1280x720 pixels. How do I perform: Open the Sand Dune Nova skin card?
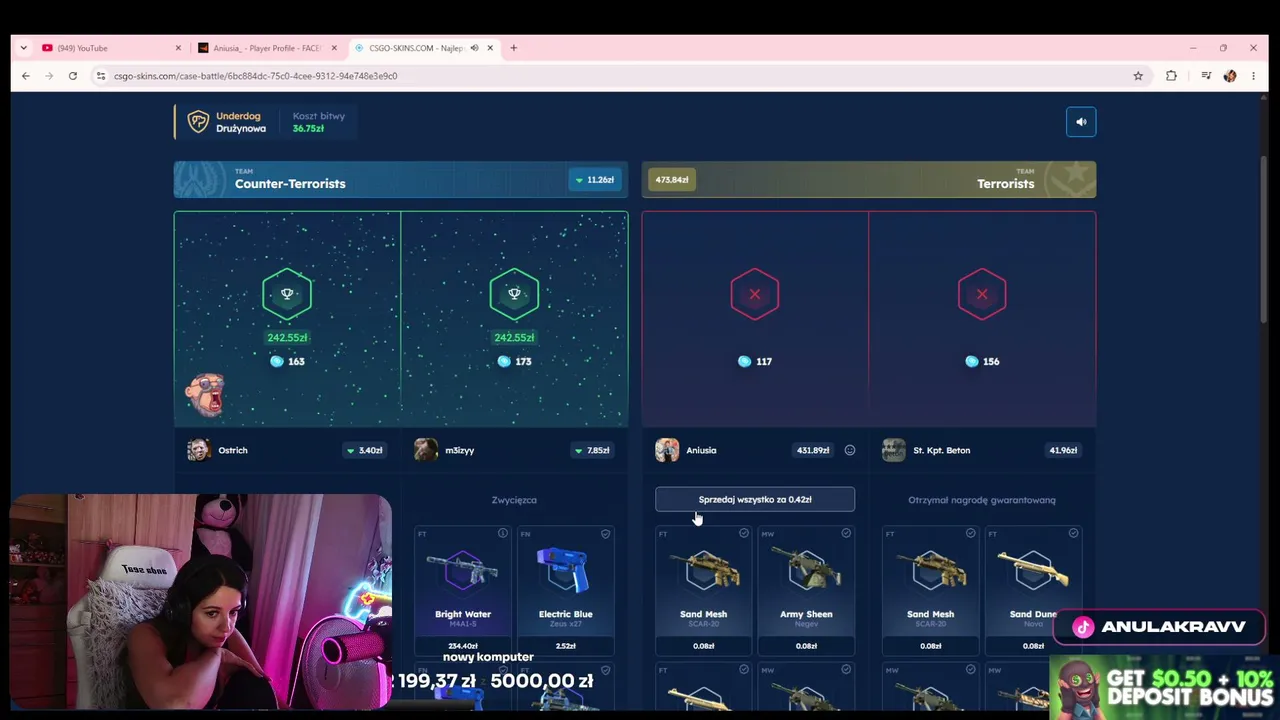point(1033,591)
